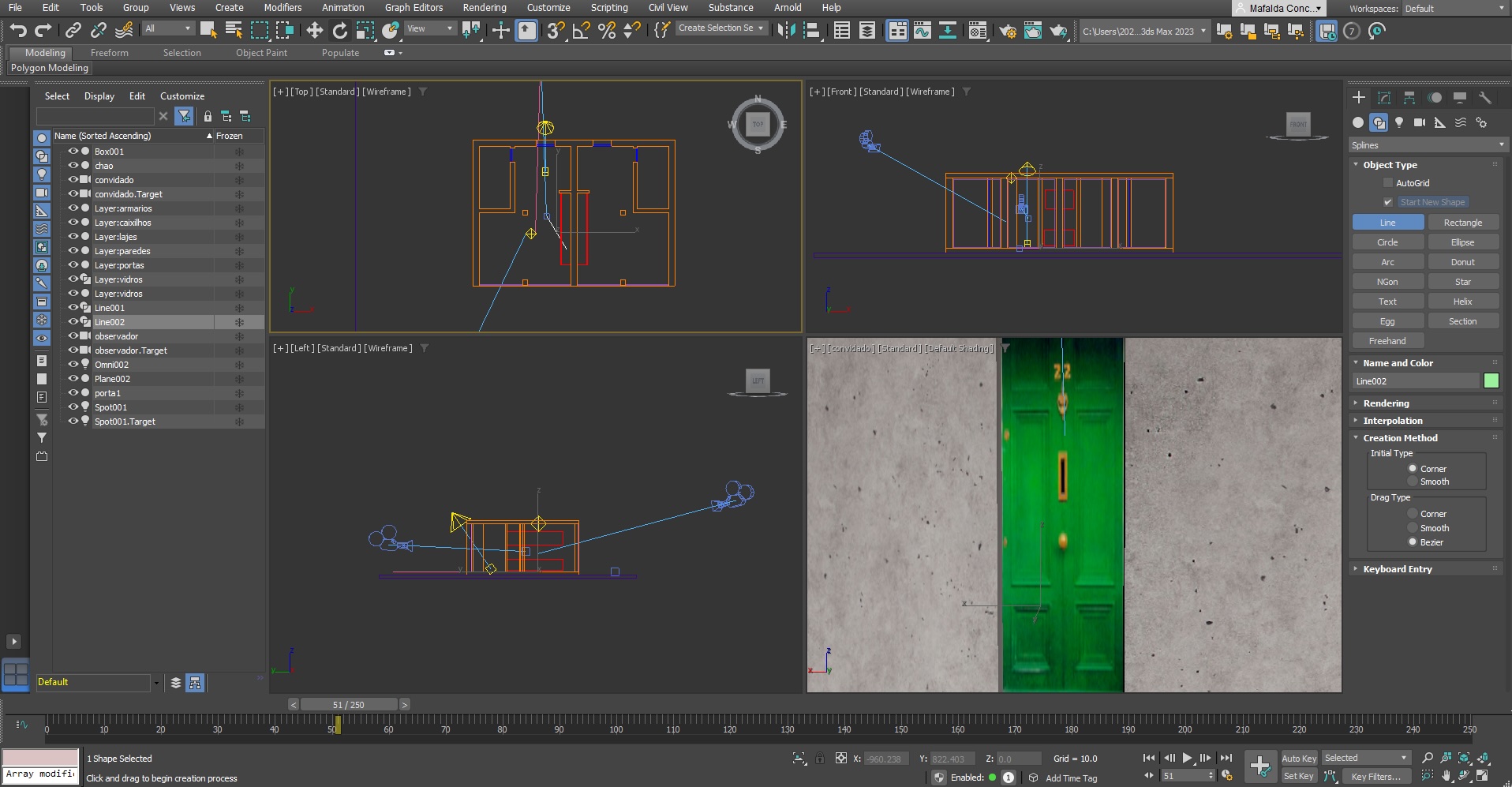
Task: Switch to the Lights category icon
Action: (x=1399, y=122)
